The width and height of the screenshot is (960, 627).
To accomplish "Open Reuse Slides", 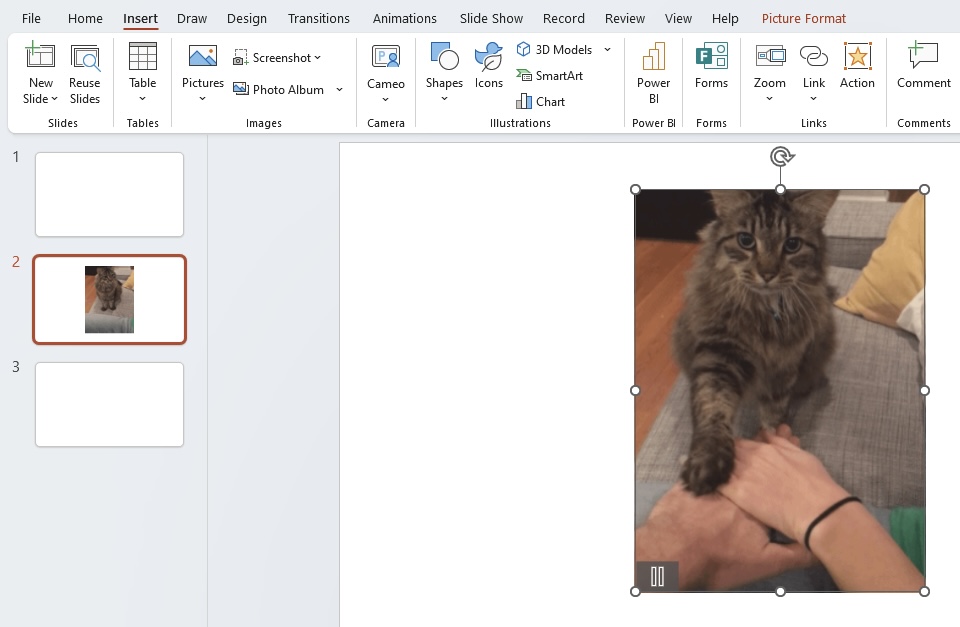I will point(84,73).
